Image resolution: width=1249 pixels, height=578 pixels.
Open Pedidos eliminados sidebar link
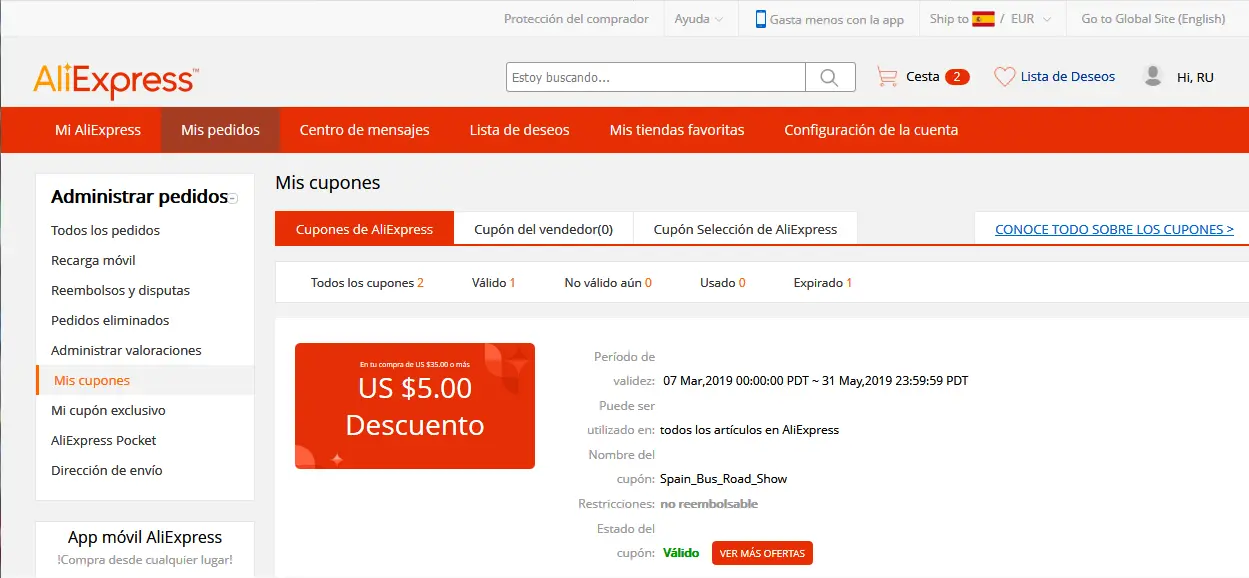coord(110,320)
